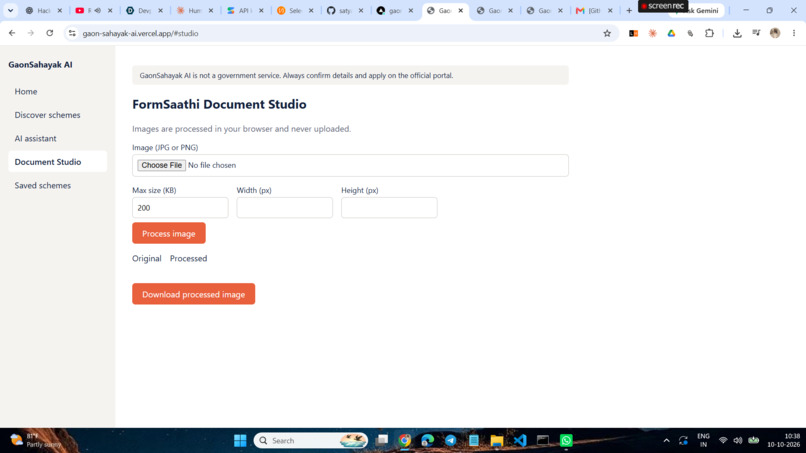Switch to the Hacl tab
The image size is (806, 453).
pos(43,10)
